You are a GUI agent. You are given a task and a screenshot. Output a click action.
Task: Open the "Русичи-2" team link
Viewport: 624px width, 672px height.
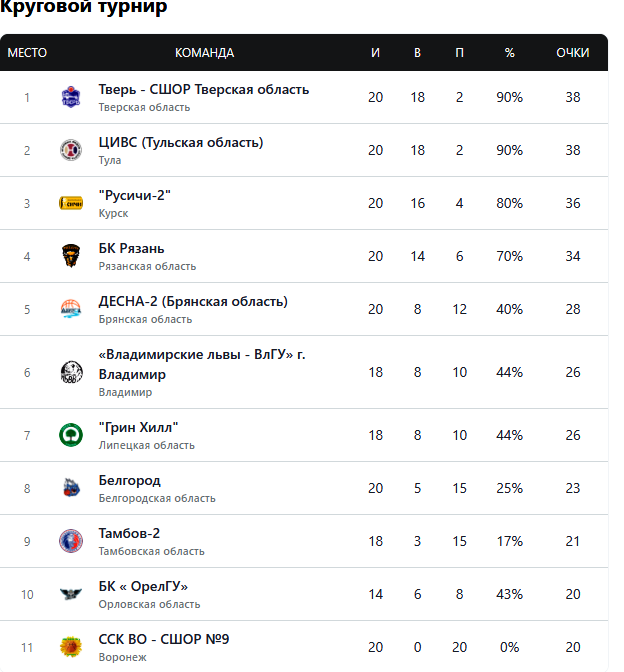tap(135, 195)
